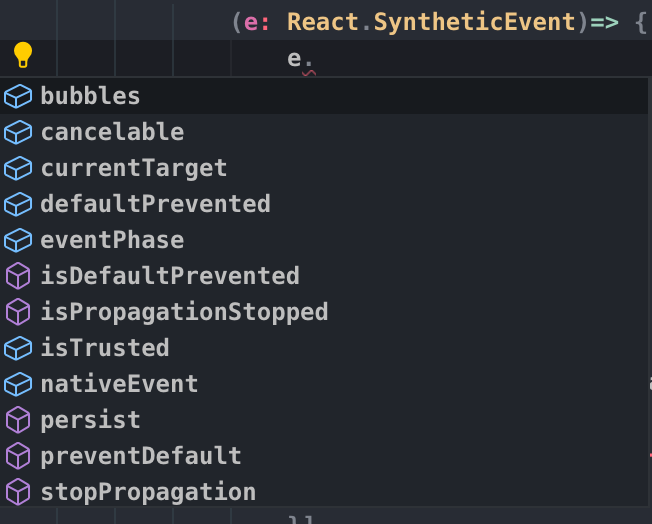Insert preventDefault from suggestions
Viewport: 652px width, 524px height.
[x=141, y=456]
